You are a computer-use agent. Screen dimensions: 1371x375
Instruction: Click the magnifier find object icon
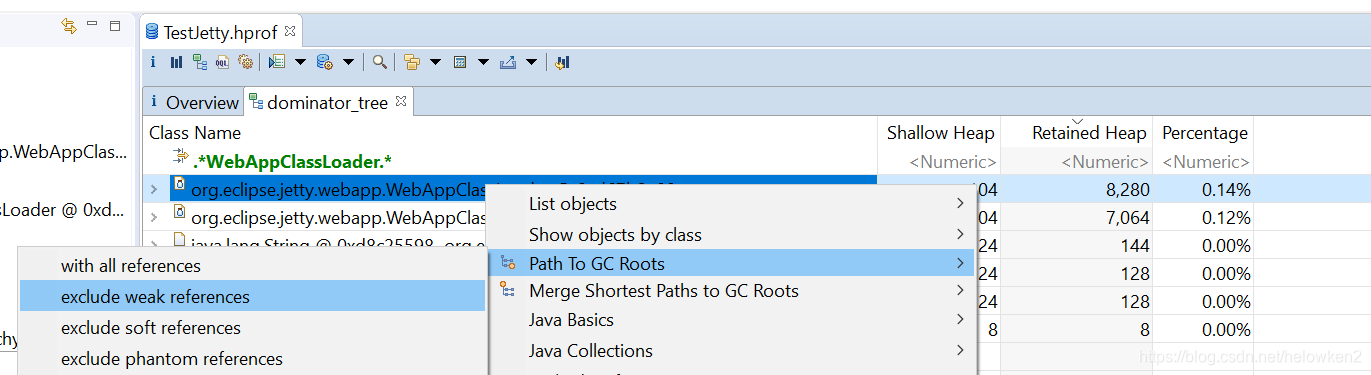tap(380, 62)
